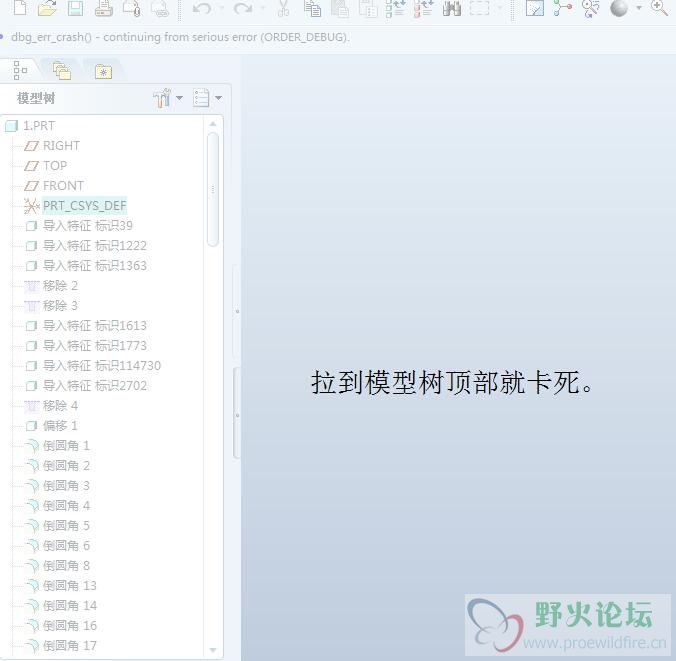Image resolution: width=676 pixels, height=661 pixels.
Task: Click the Copy icon in toolbar
Action: pos(312,8)
